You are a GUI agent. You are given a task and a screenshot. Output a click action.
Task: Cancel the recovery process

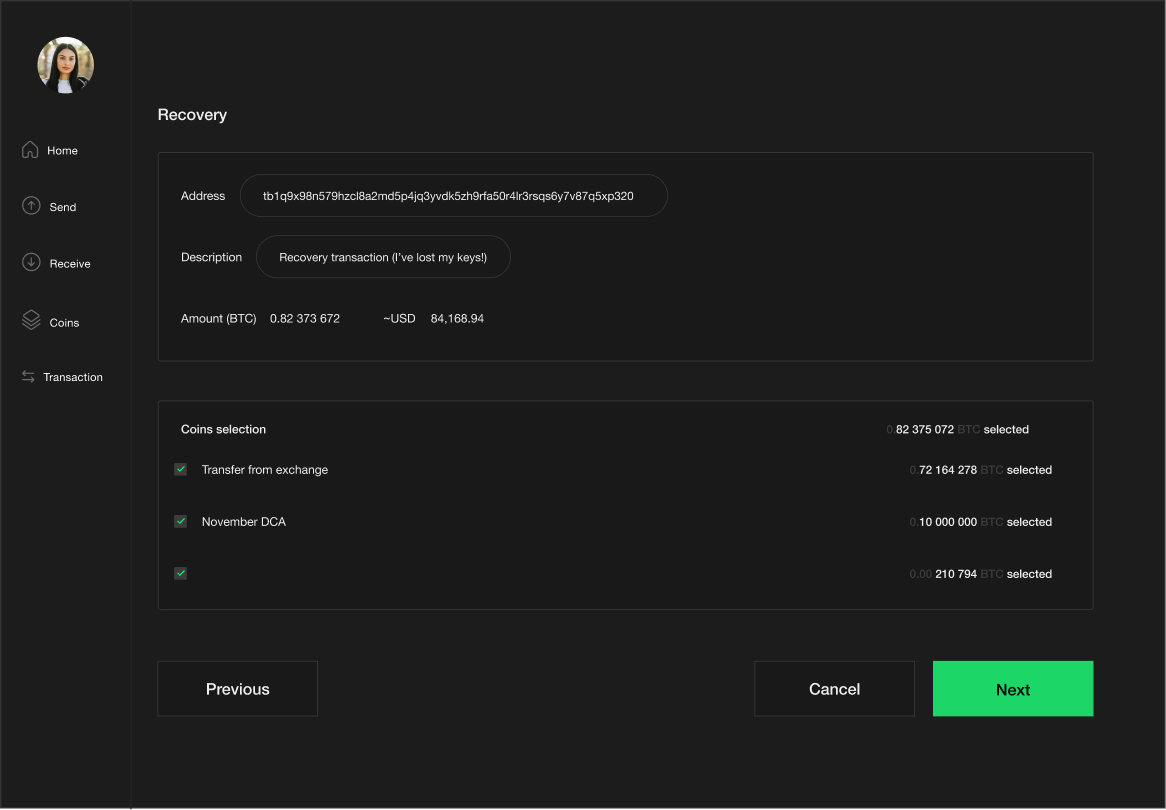[834, 689]
